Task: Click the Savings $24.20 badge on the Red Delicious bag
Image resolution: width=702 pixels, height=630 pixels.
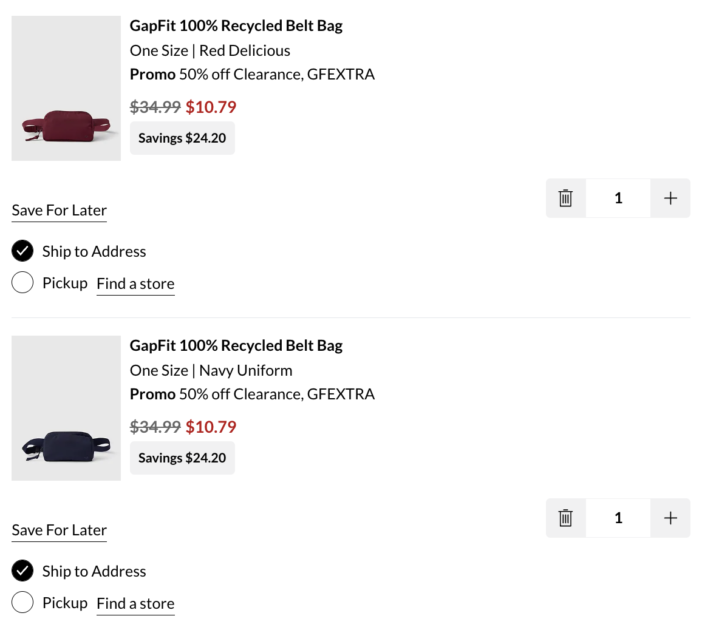Action: pos(182,138)
